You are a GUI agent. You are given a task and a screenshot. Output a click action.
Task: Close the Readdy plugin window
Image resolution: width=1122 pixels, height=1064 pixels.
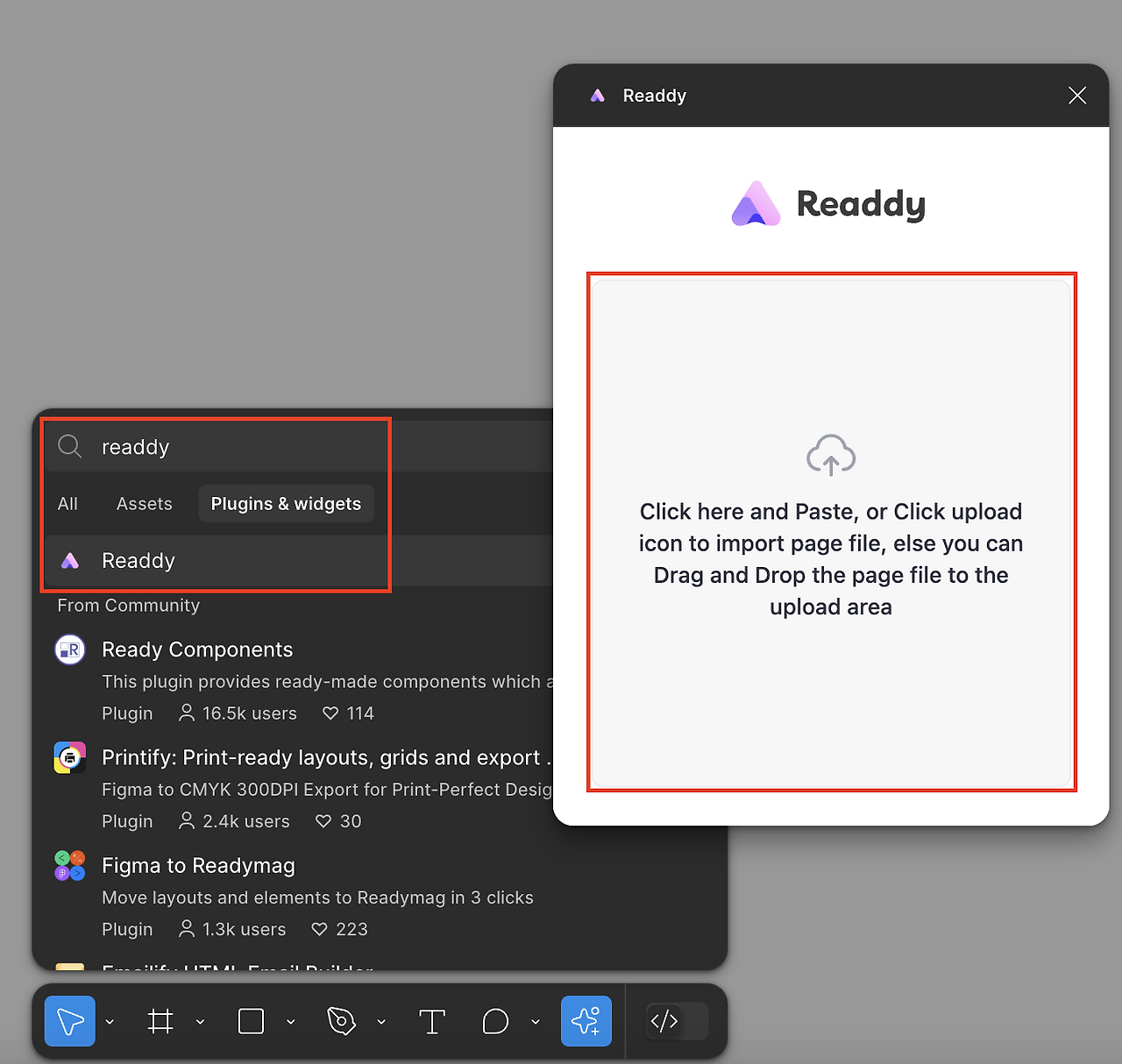[1077, 96]
